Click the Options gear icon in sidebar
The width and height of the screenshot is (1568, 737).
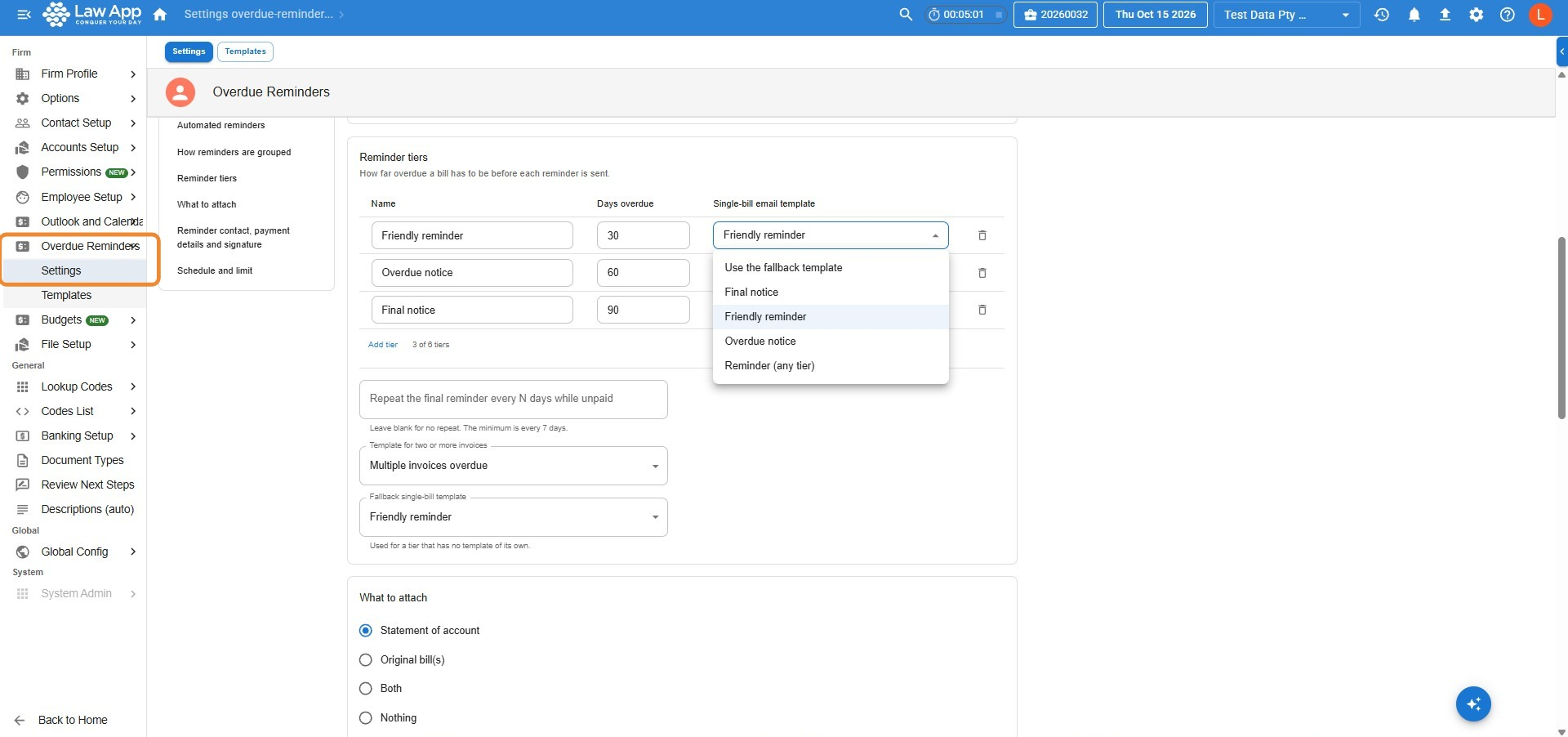pos(23,99)
